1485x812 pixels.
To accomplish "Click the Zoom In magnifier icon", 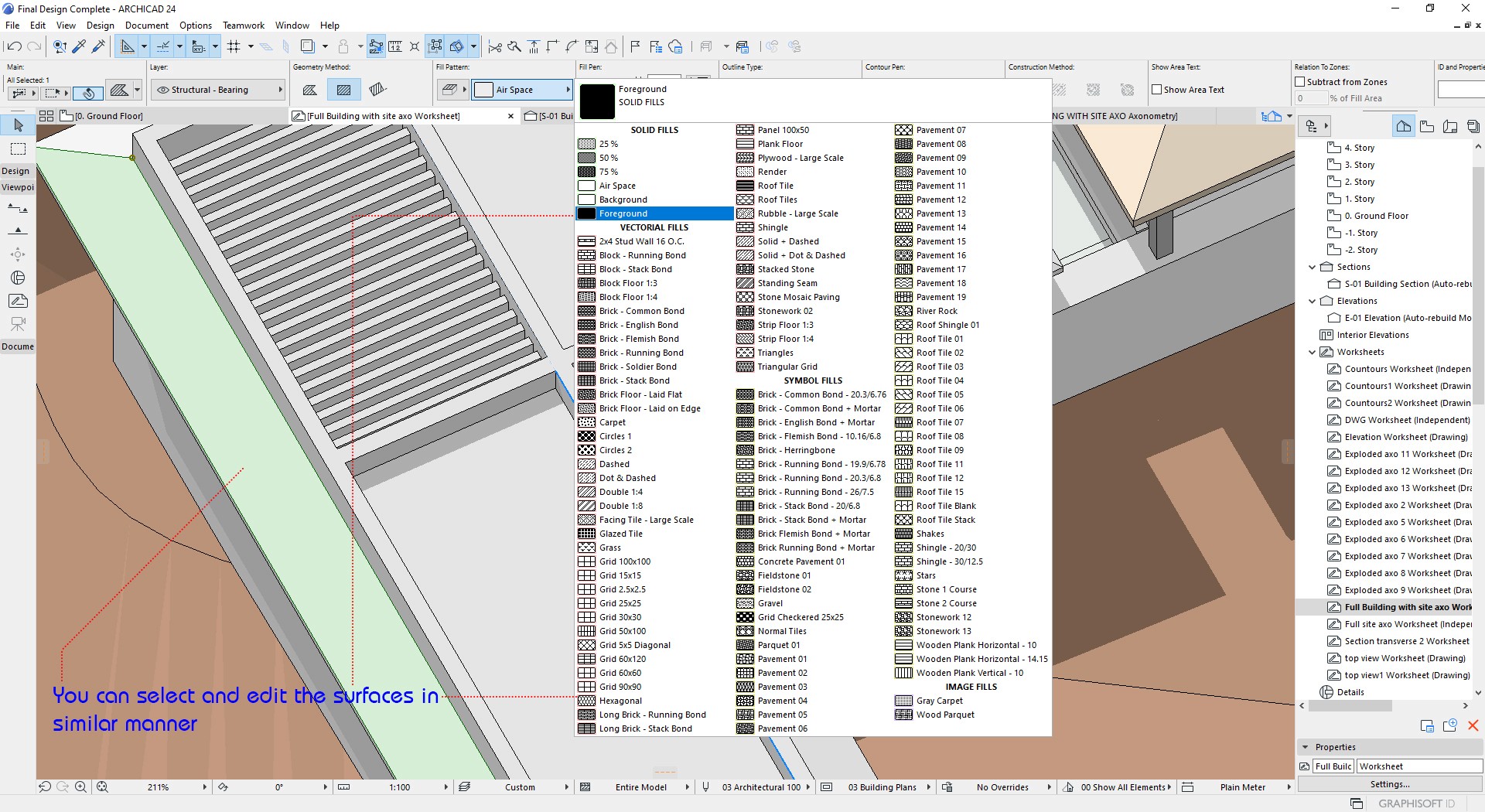I will coord(80,787).
